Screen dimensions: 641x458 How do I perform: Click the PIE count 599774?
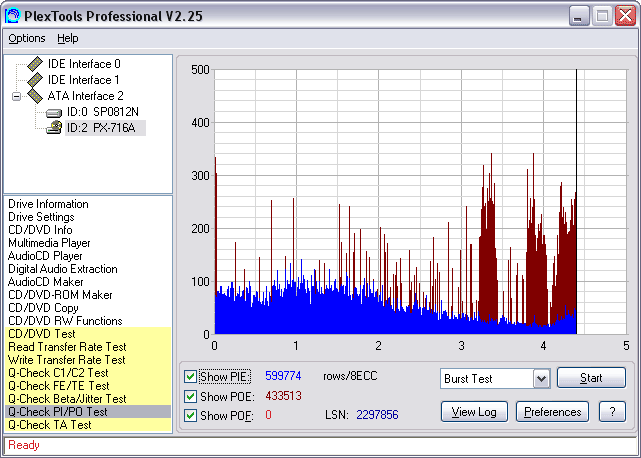click(283, 376)
